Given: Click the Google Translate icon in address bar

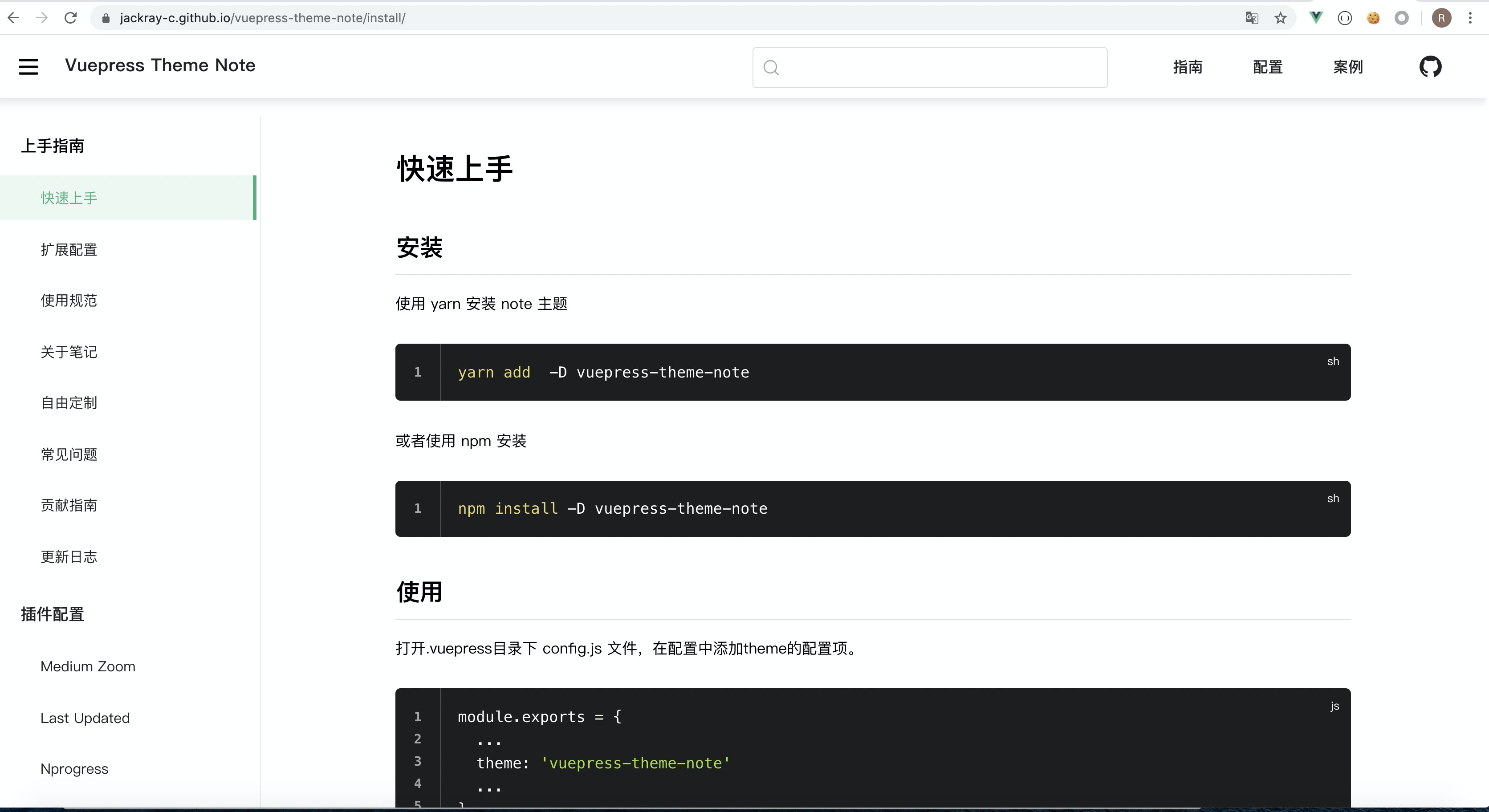Looking at the screenshot, I should tap(1252, 18).
